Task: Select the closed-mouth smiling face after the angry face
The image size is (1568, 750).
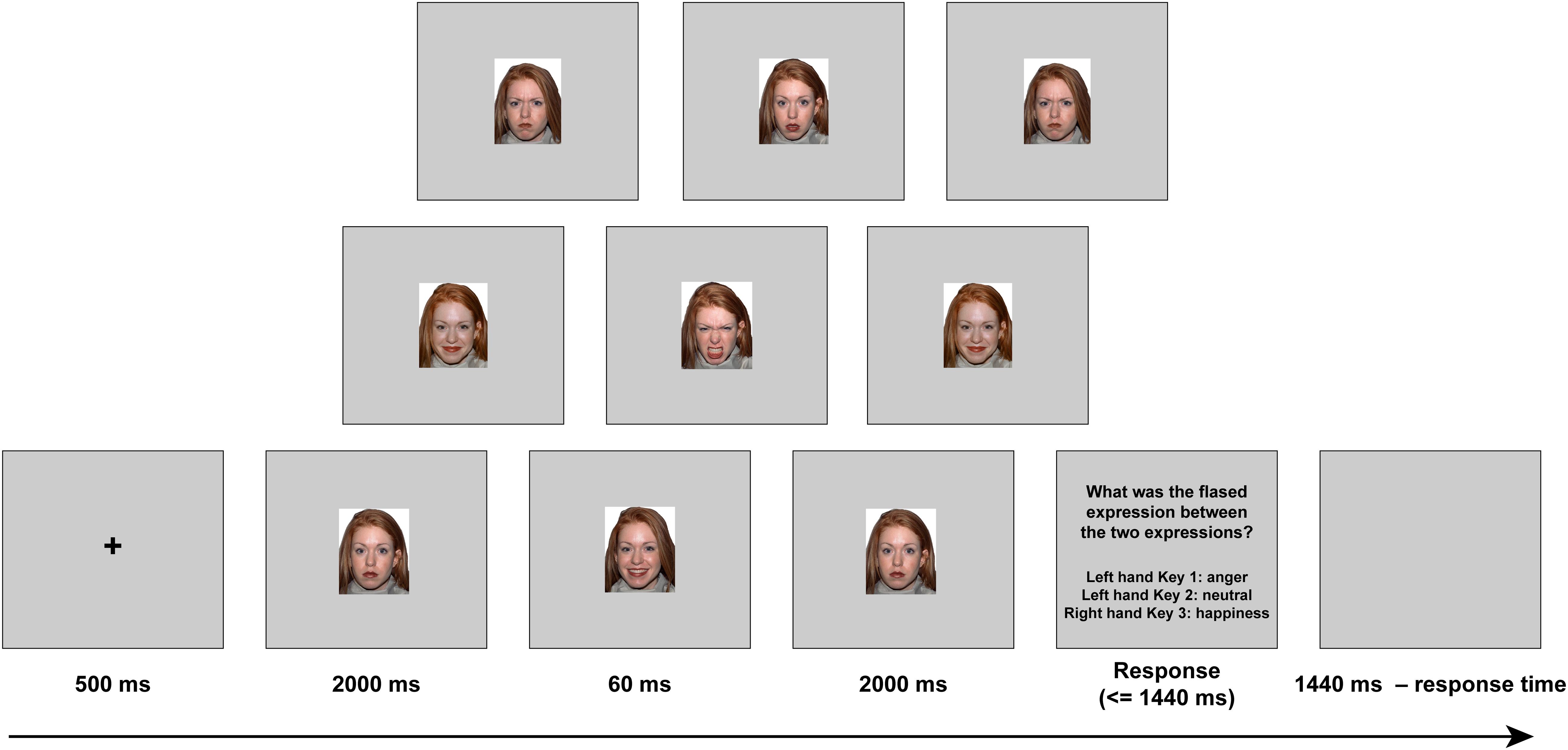Action: click(977, 325)
